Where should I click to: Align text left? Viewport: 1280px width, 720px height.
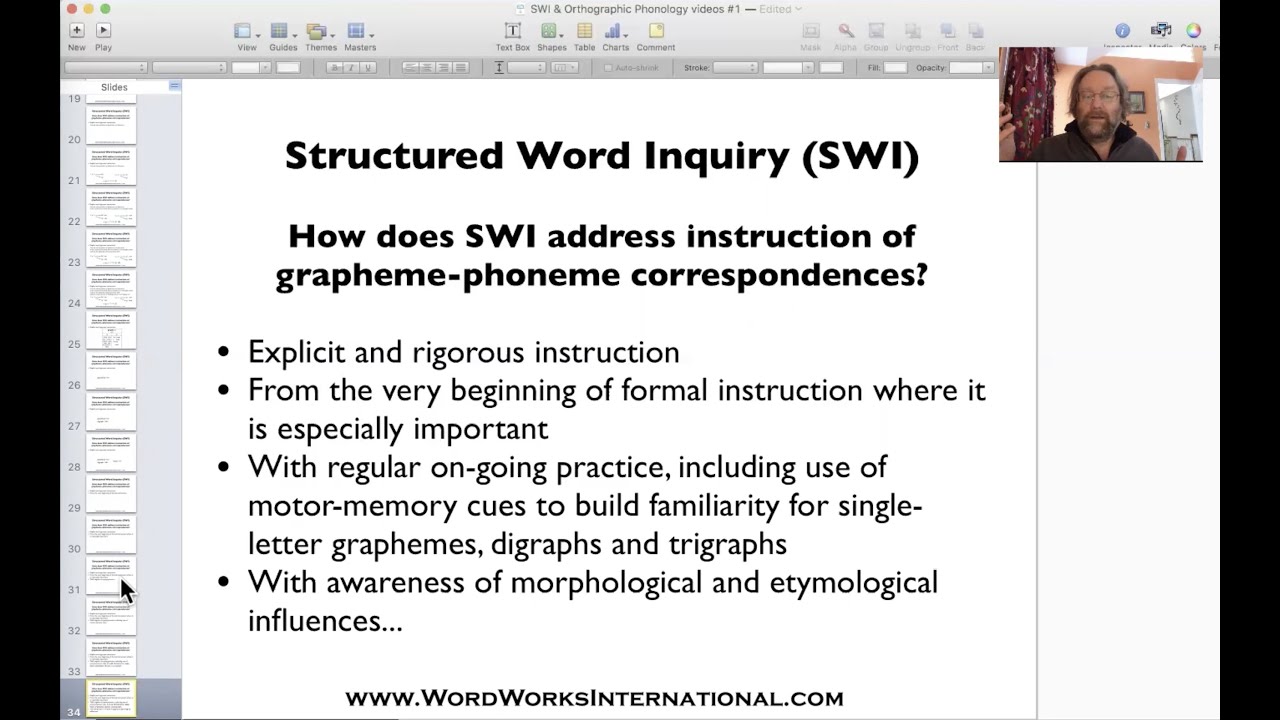(410, 68)
